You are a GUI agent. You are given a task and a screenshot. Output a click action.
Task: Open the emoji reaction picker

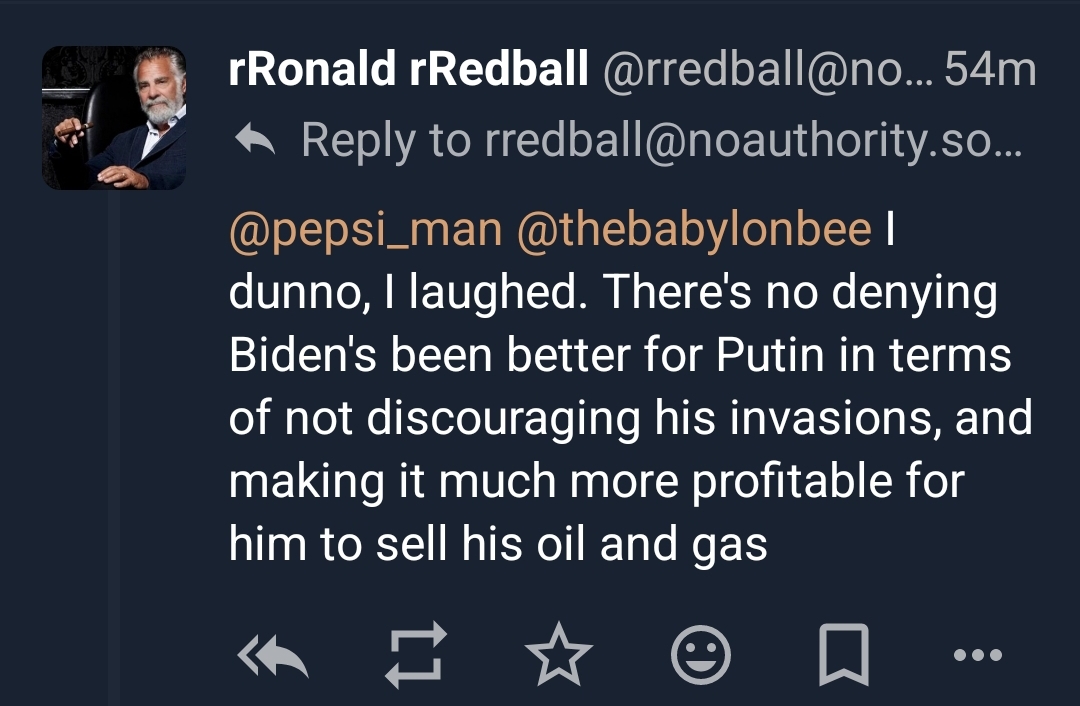[701, 656]
